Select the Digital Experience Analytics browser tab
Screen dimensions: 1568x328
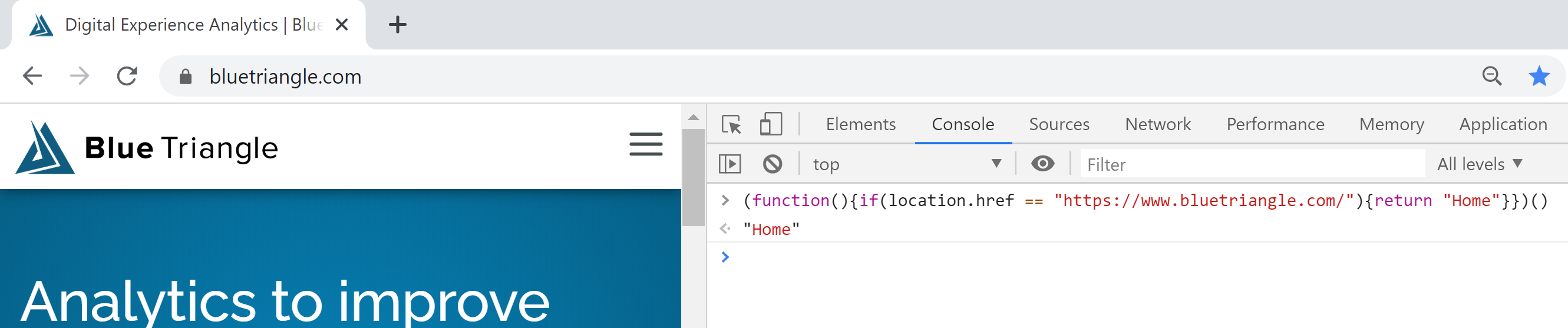[x=189, y=25]
